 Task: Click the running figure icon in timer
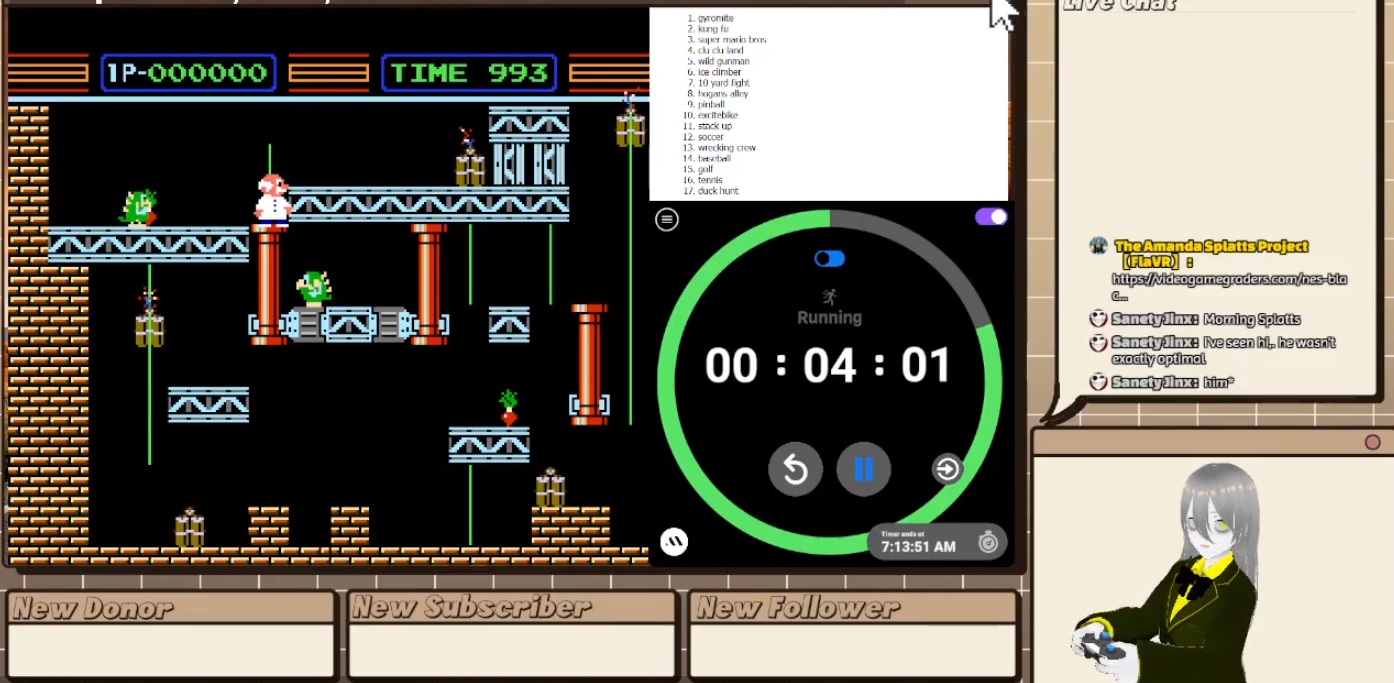coord(829,297)
